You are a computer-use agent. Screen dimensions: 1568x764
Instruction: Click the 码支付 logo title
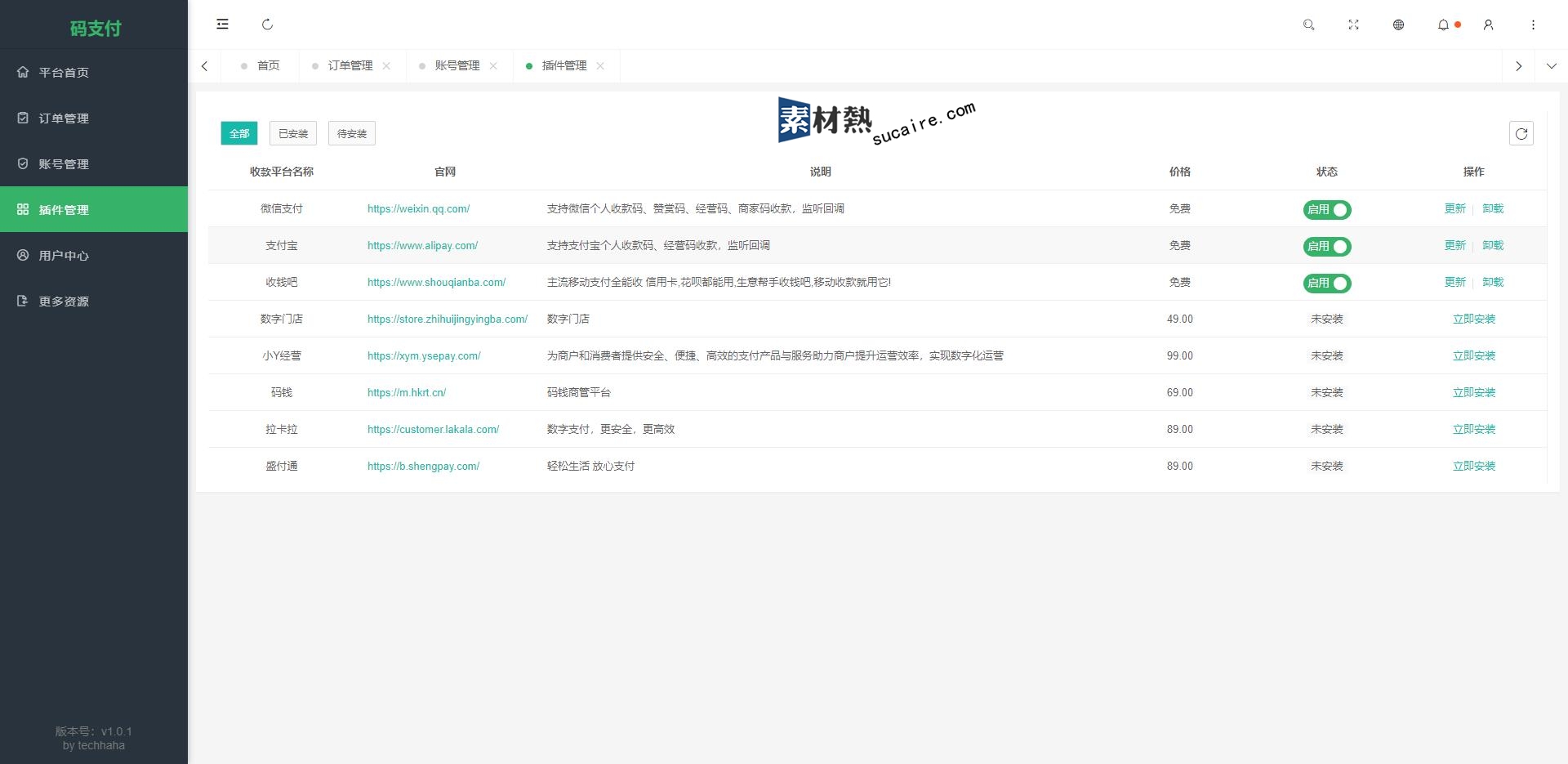pyautogui.click(x=95, y=29)
